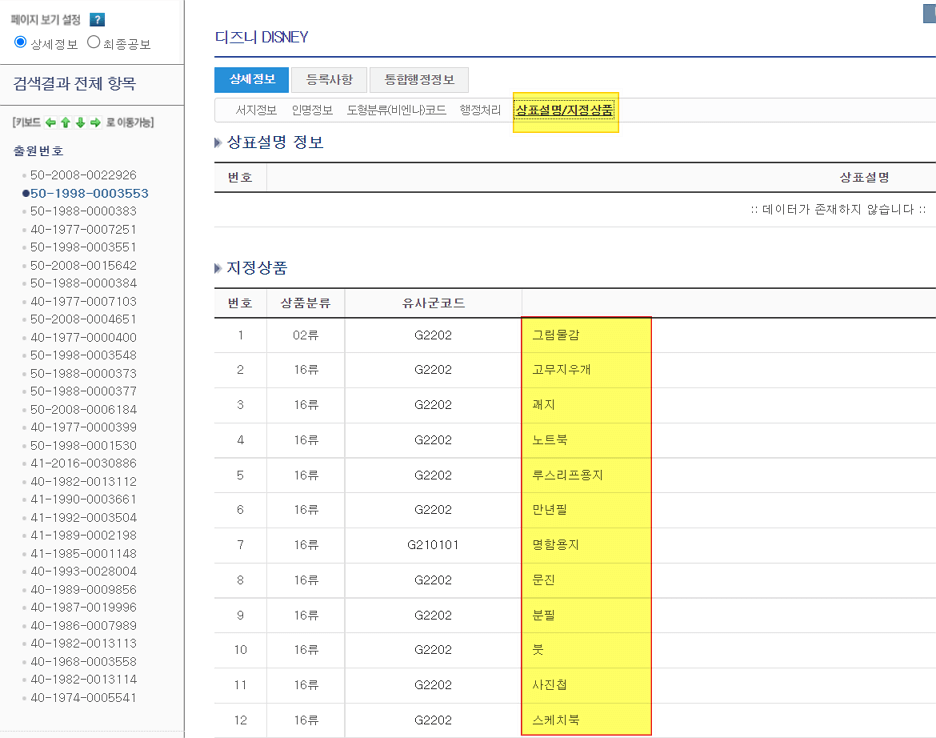Open application number 41-1990-0003661
This screenshot has height=738, width=936.
click(83, 499)
